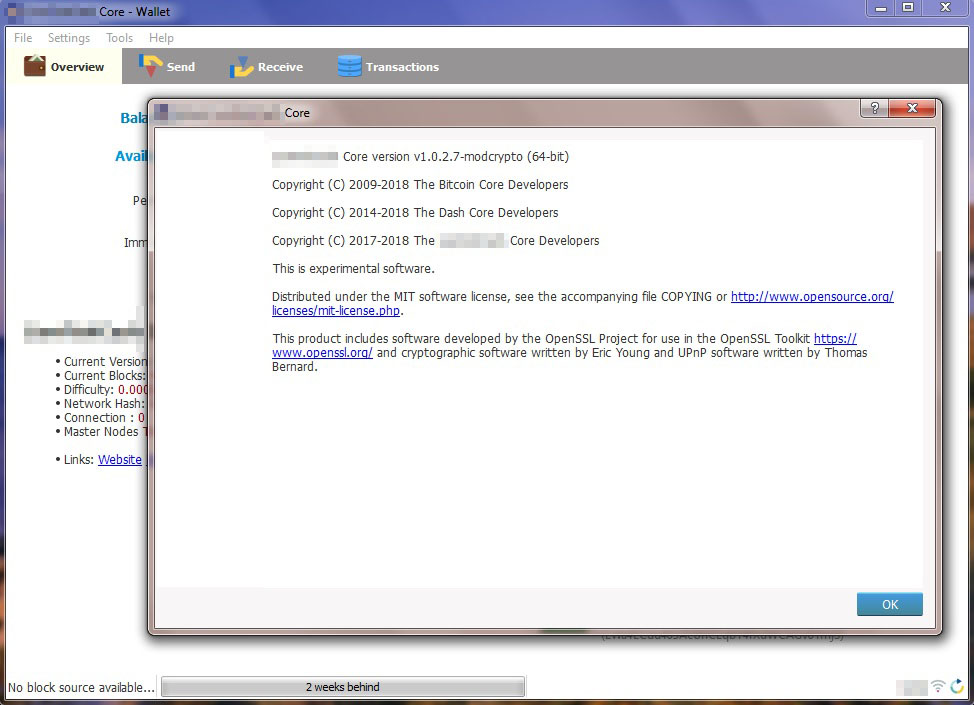Click the blockchain sync progress spinner icon
974x705 pixels.
pos(957,686)
